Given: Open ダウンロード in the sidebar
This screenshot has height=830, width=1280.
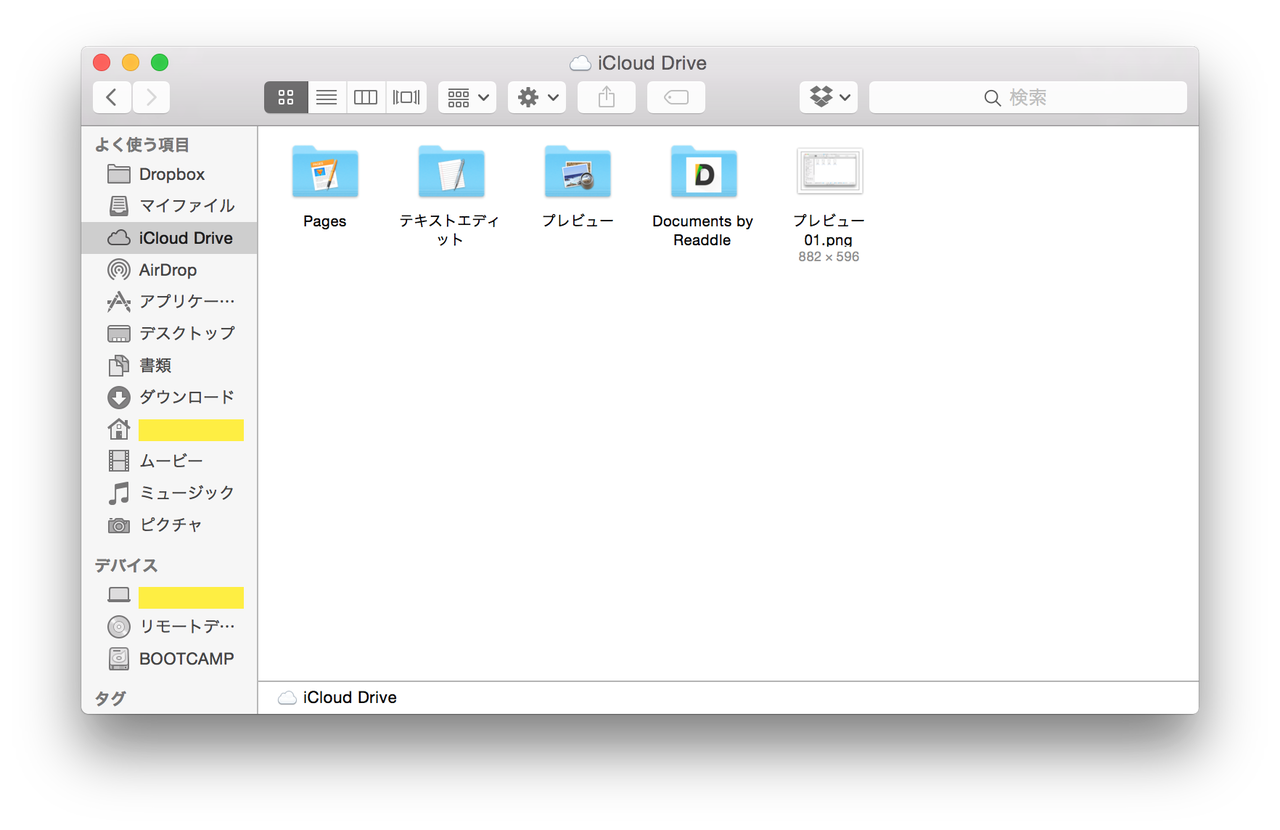Looking at the screenshot, I should [170, 397].
